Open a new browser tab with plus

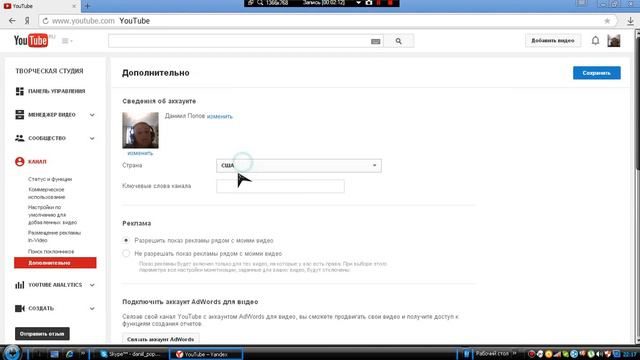click(87, 6)
